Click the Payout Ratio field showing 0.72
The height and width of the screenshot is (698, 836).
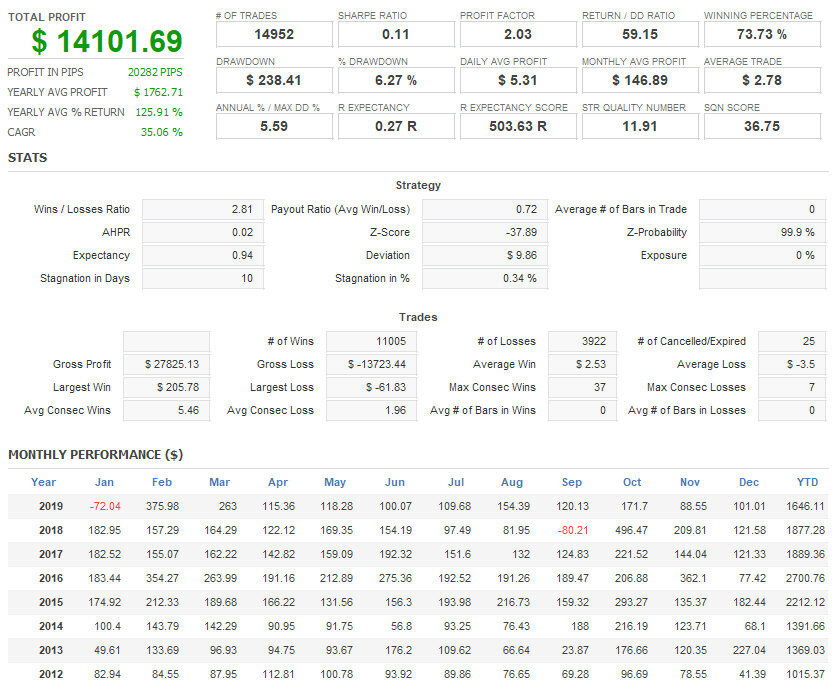485,210
